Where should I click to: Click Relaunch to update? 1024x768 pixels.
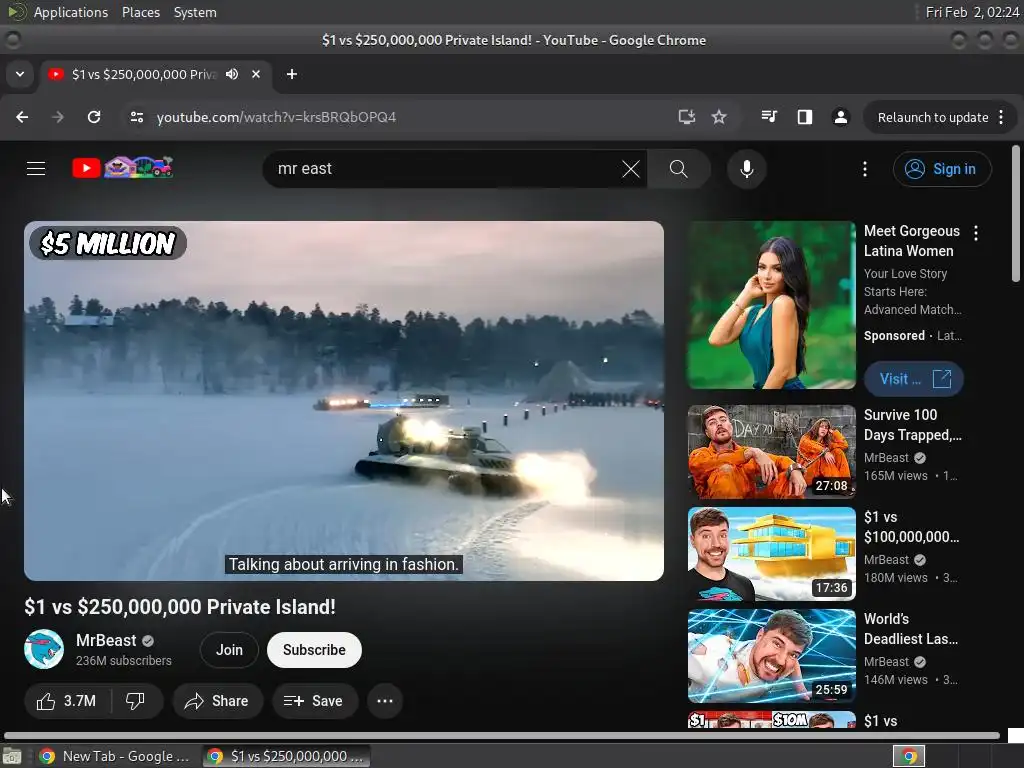pyautogui.click(x=933, y=118)
